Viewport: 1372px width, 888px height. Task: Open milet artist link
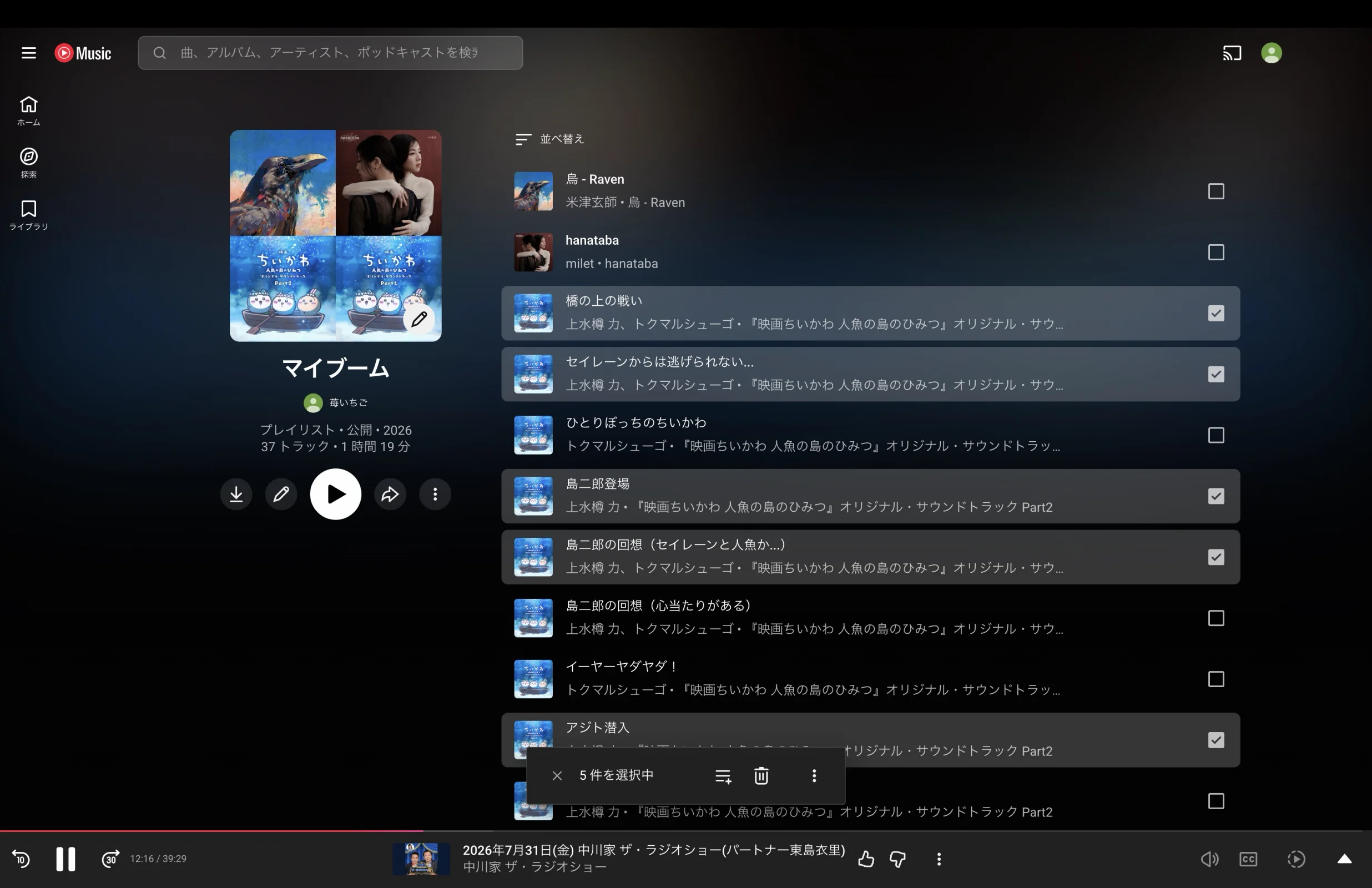pos(579,264)
